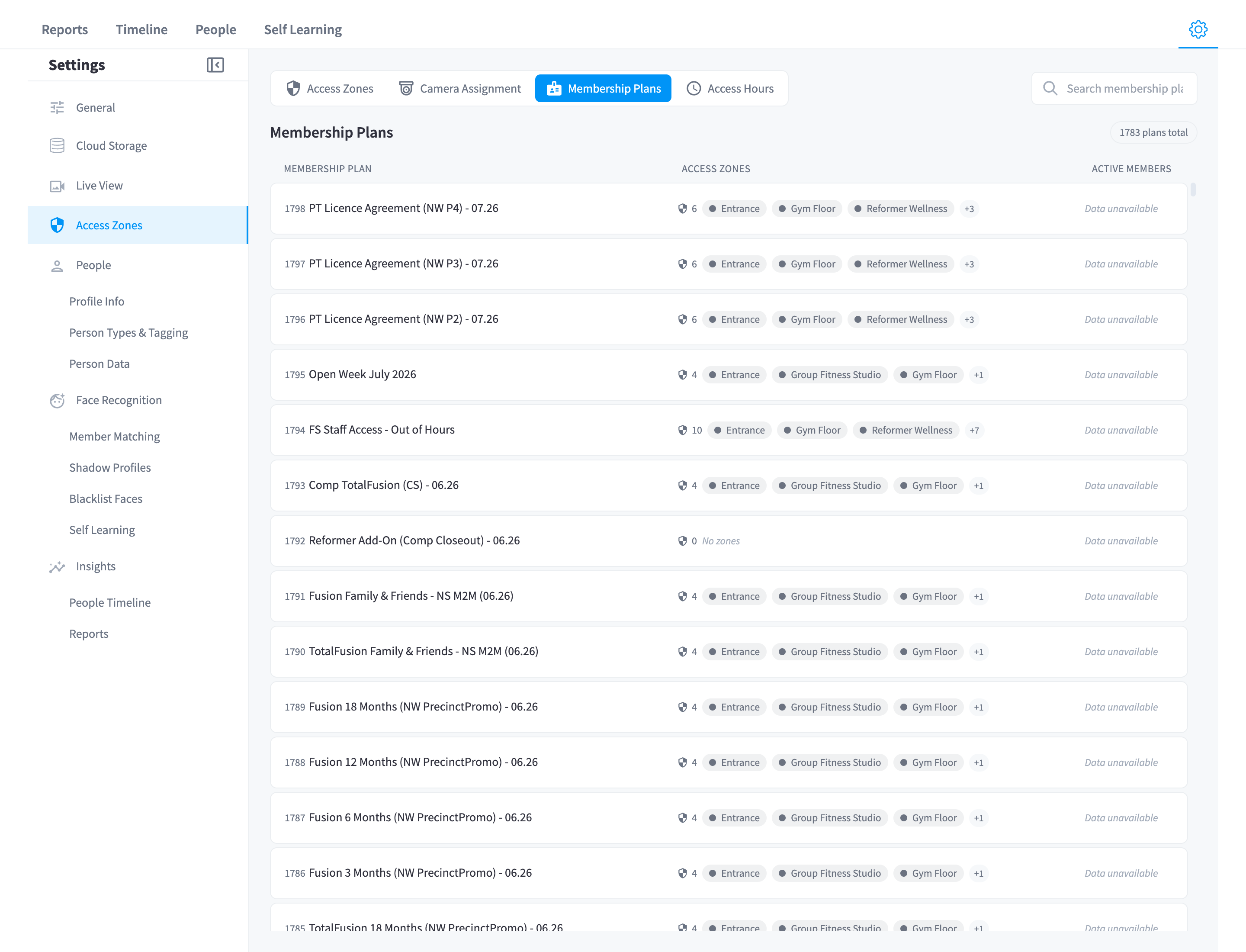Switch to the Access Zones tab
Viewport: 1246px width, 952px height.
[x=330, y=88]
